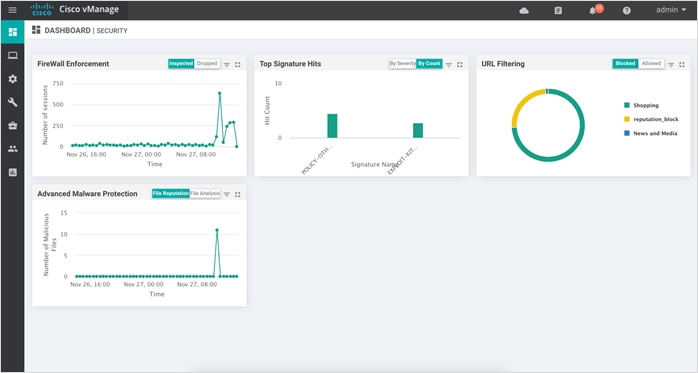Image resolution: width=698 pixels, height=373 pixels.
Task: Click the EXPLOIT-KIT signature bar
Action: point(418,130)
